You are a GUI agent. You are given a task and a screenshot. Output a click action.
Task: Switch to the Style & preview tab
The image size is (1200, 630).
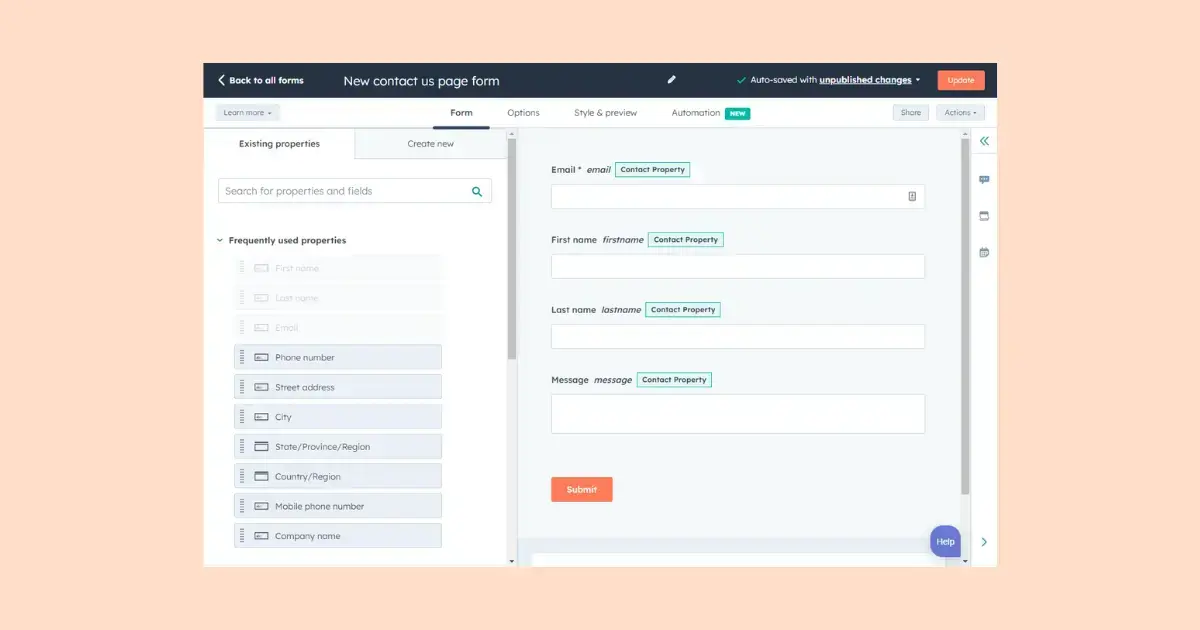(605, 113)
